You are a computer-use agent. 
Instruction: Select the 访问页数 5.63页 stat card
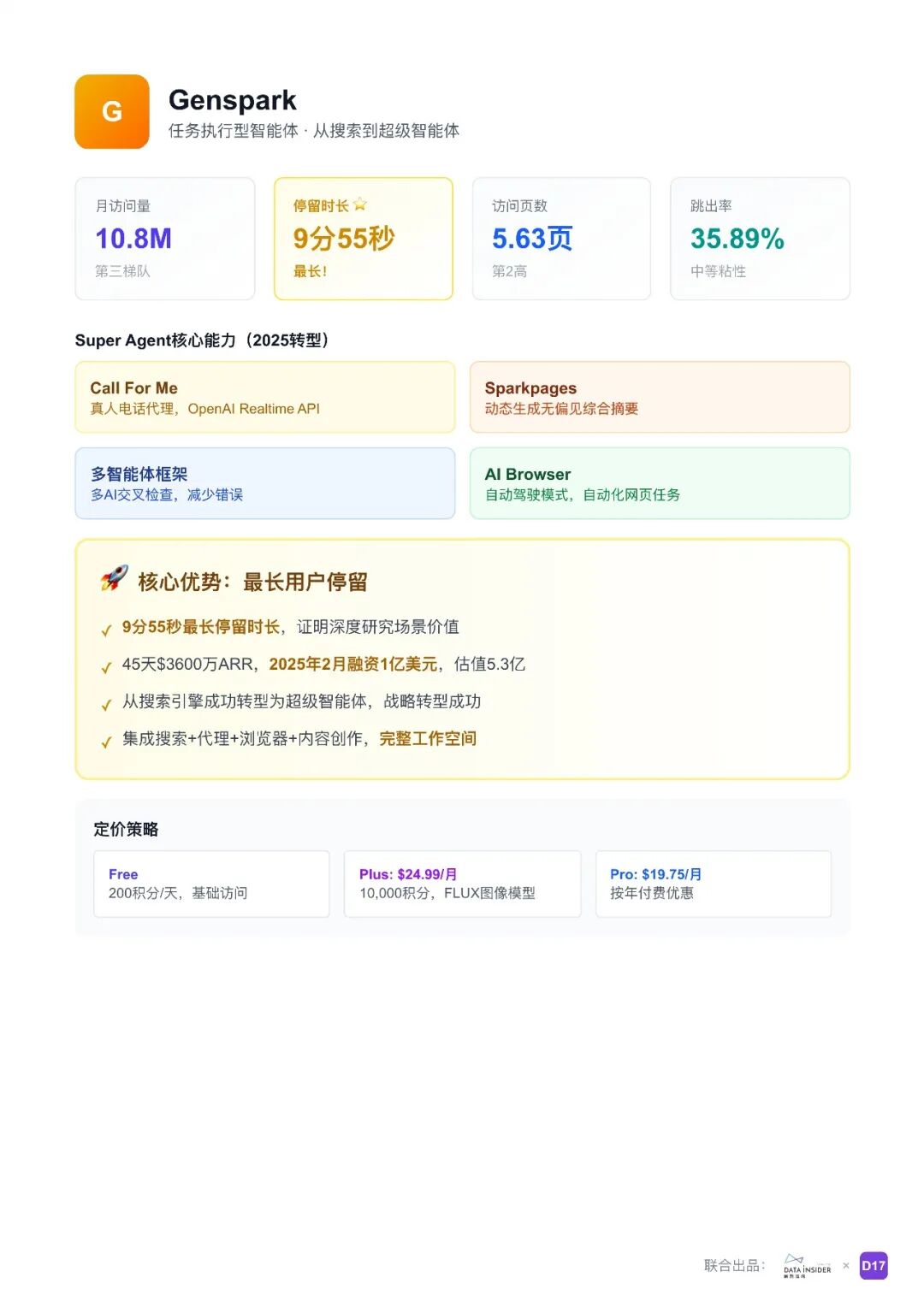click(561, 239)
